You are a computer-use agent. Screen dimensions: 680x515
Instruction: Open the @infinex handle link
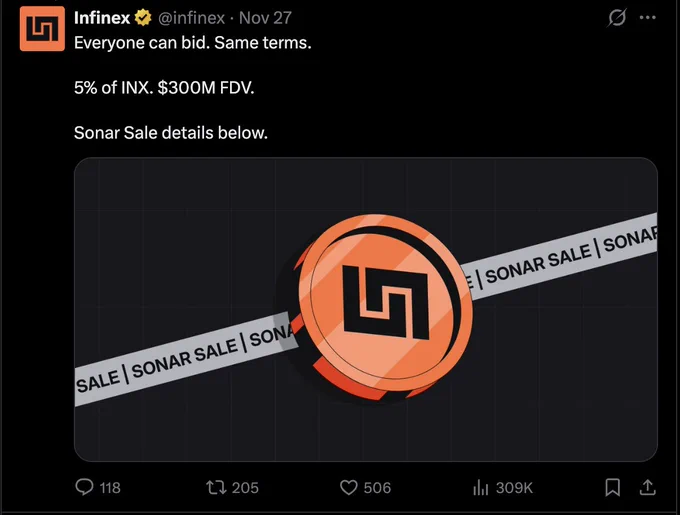(191, 18)
